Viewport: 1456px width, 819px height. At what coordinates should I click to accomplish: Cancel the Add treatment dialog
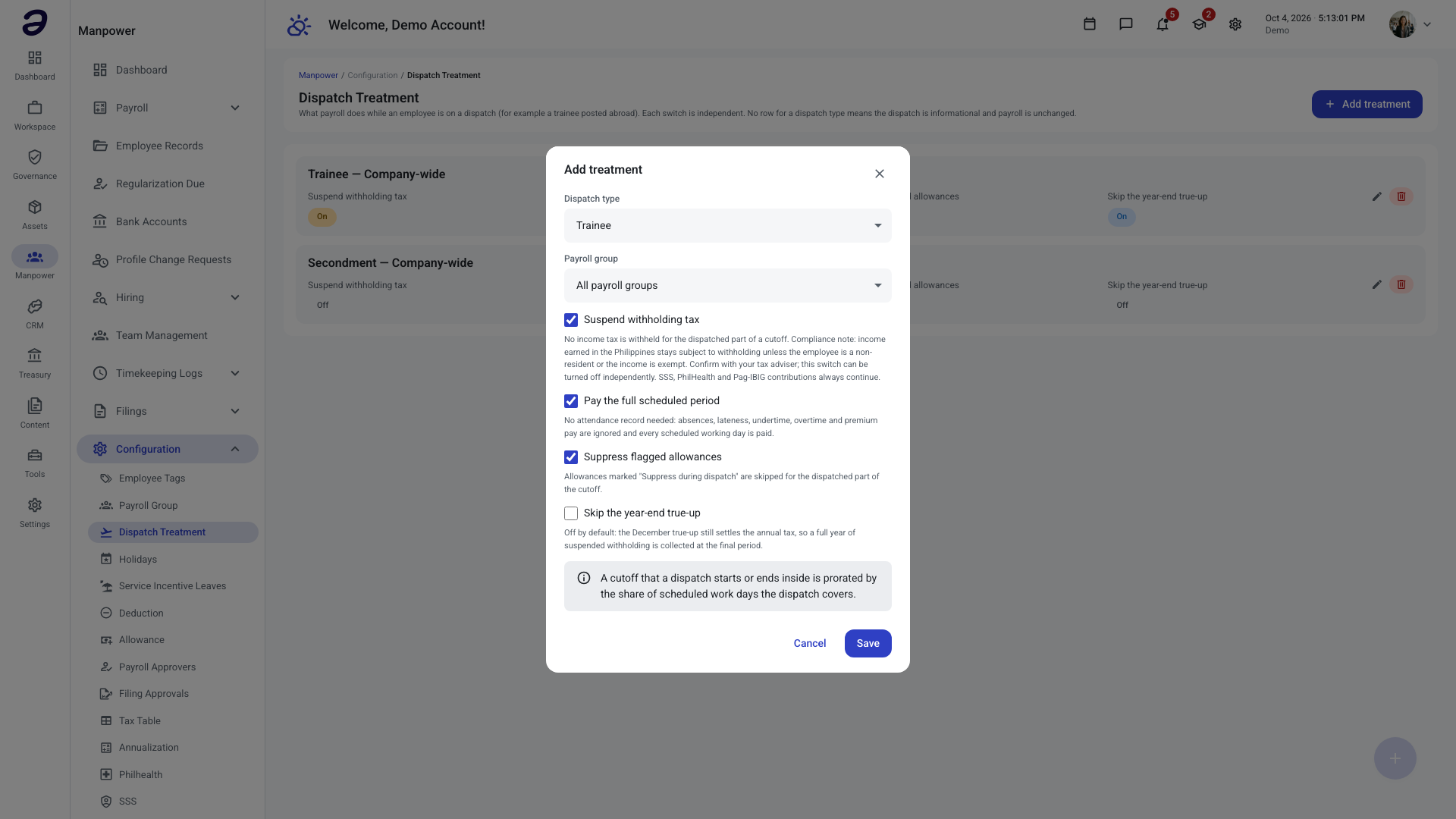809,643
